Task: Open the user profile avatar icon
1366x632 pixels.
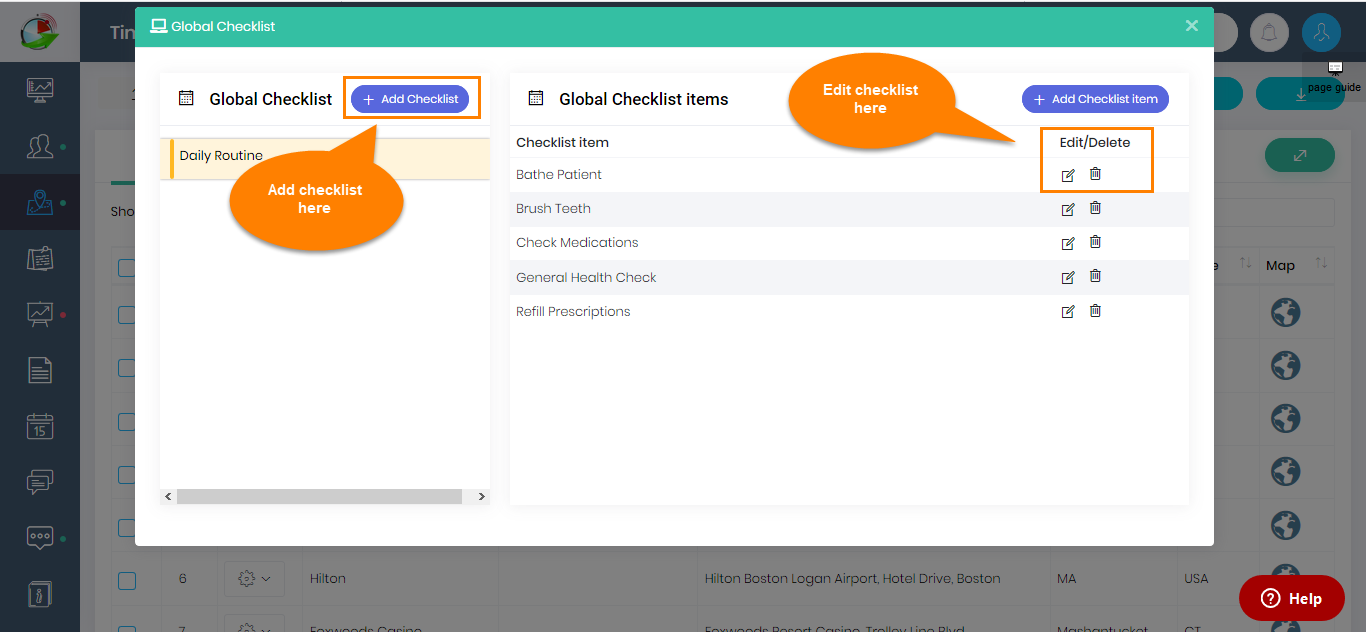Action: (x=1321, y=32)
